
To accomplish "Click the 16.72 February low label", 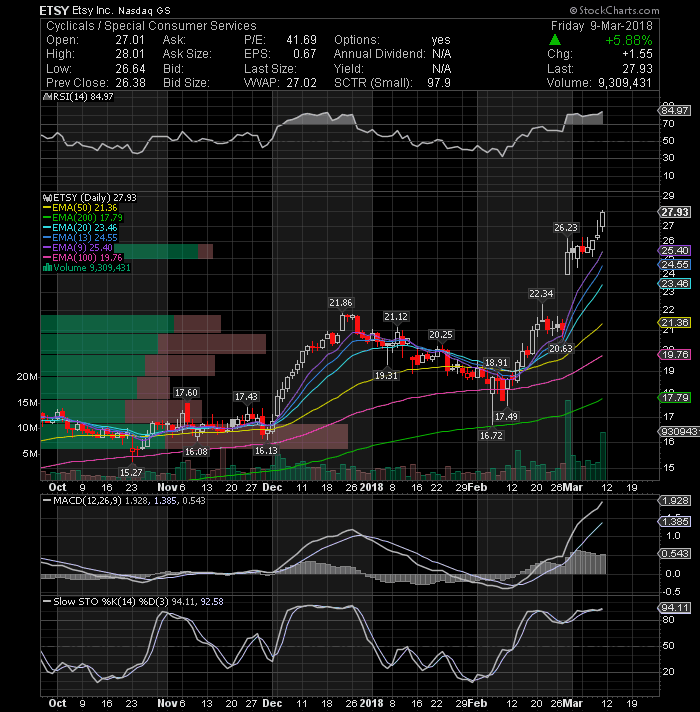I will tap(491, 435).
